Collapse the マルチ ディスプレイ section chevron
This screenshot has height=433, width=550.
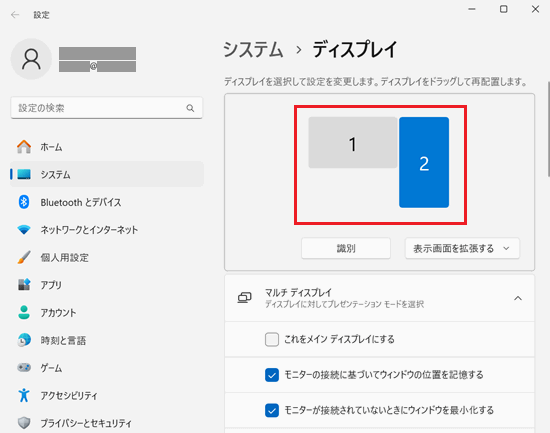(518, 298)
